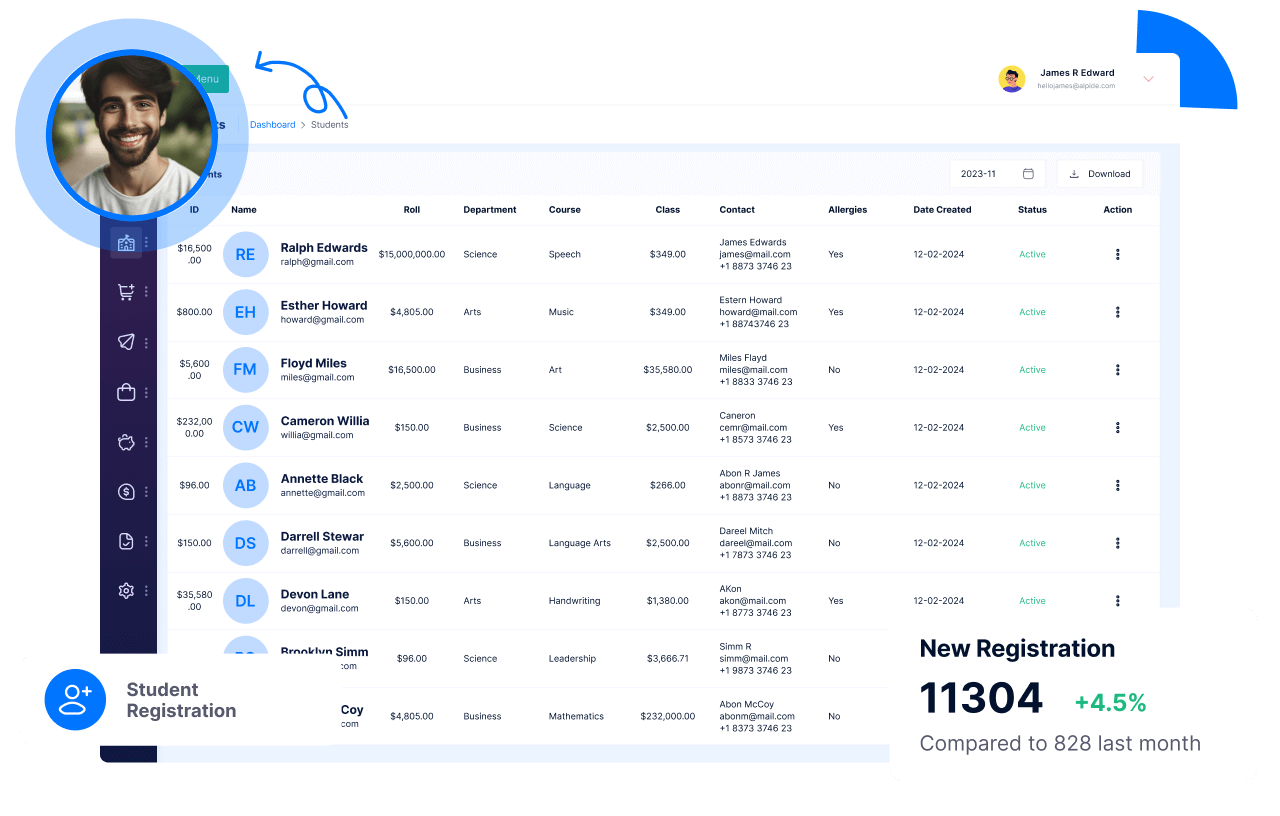Image resolution: width=1280 pixels, height=816 pixels.
Task: Open the piggy bank sidebar icon
Action: [126, 442]
